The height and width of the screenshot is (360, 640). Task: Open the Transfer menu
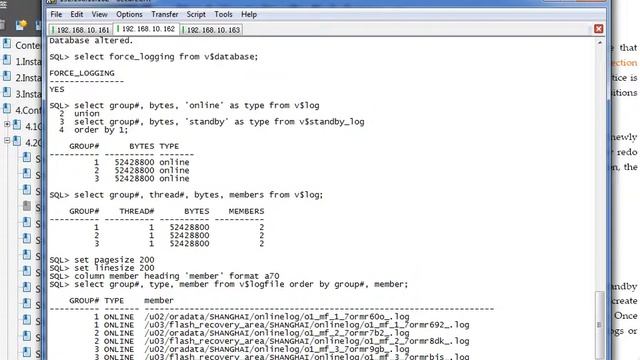[164, 14]
